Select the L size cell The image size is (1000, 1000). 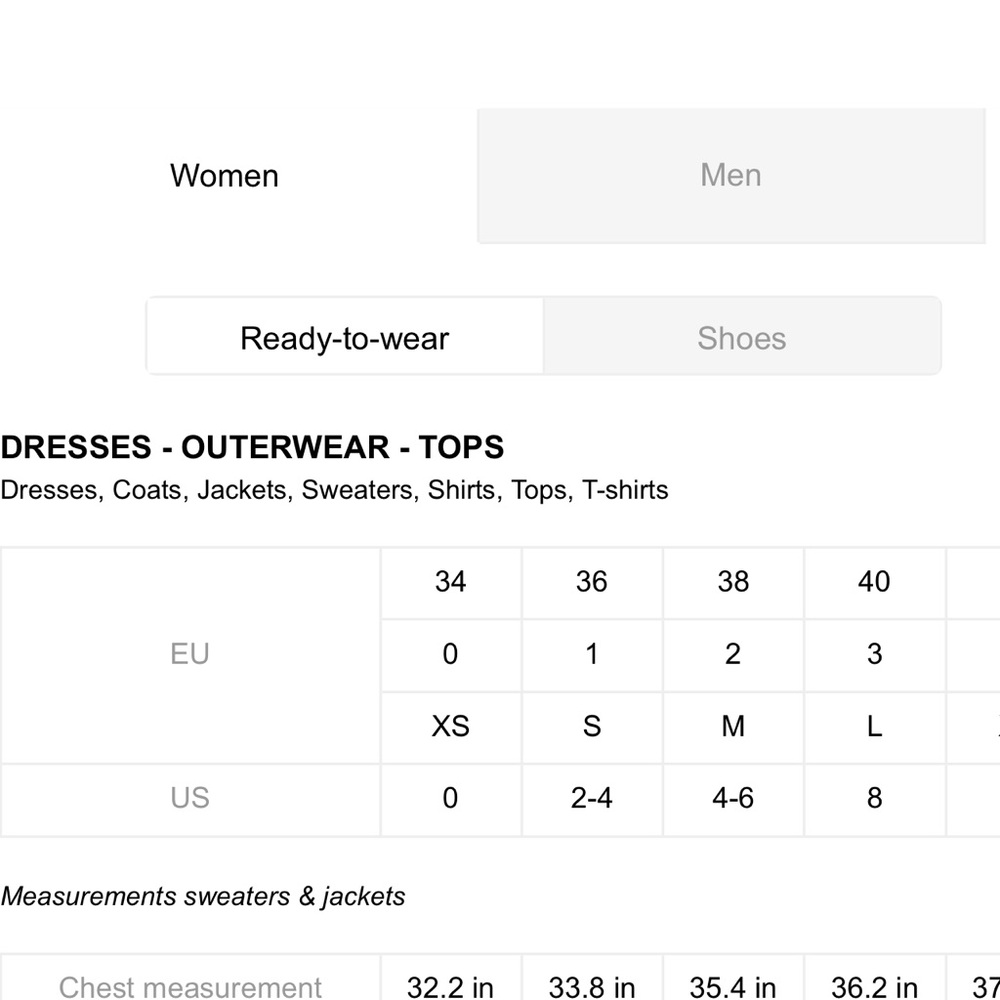click(875, 727)
